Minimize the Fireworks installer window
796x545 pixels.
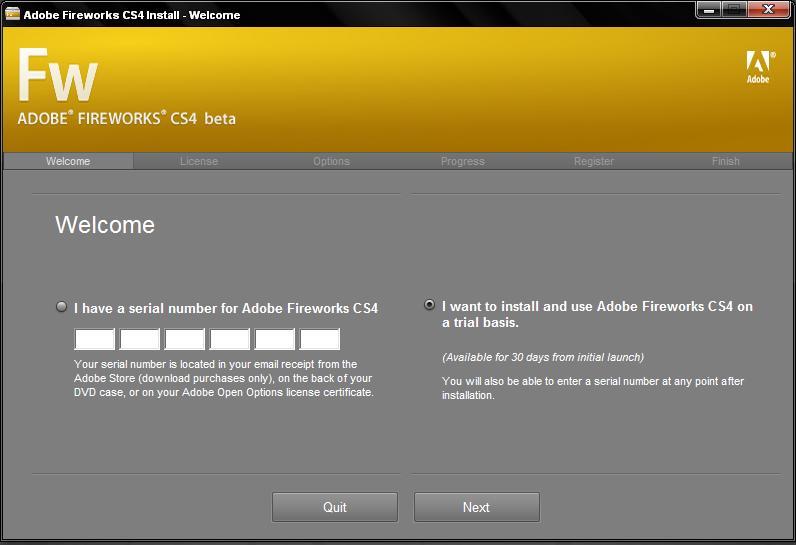(708, 9)
